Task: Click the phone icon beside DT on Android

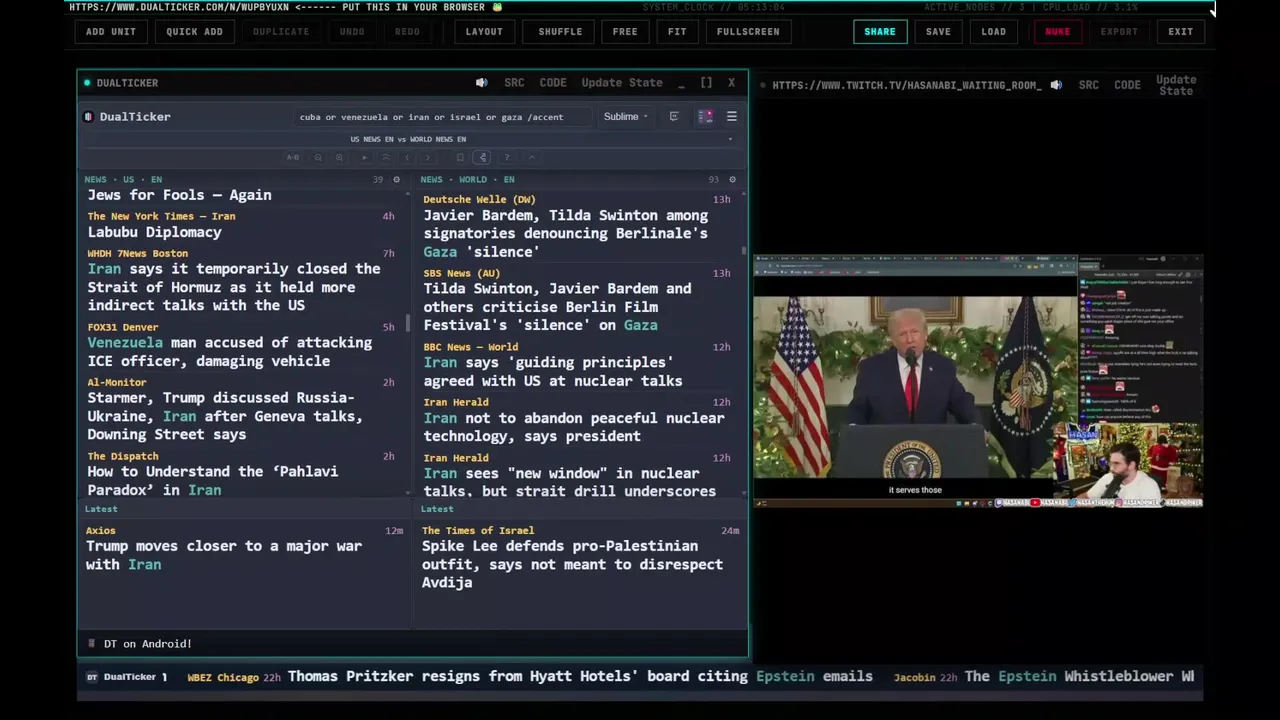Action: click(92, 644)
